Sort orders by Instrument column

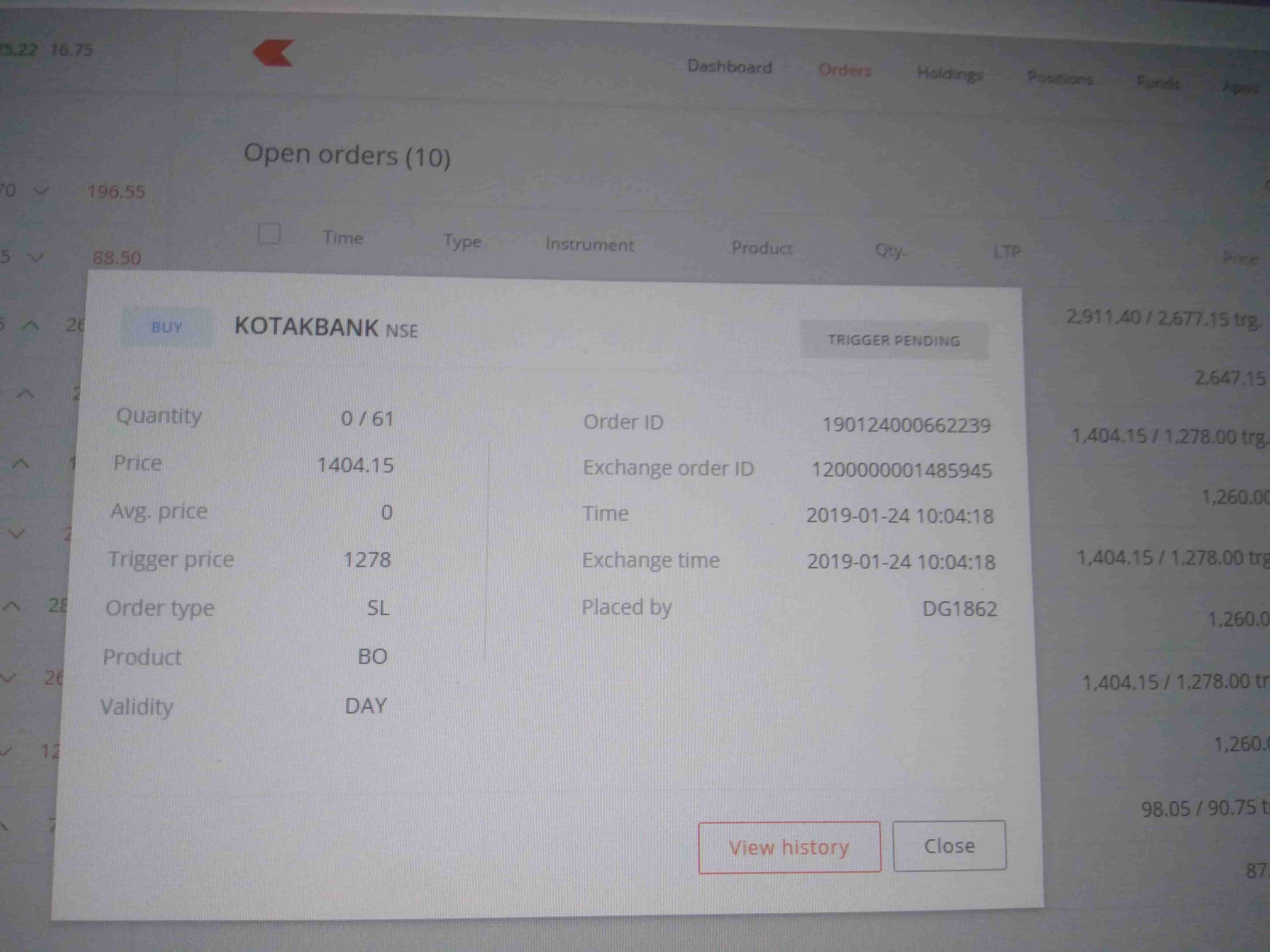click(x=590, y=244)
